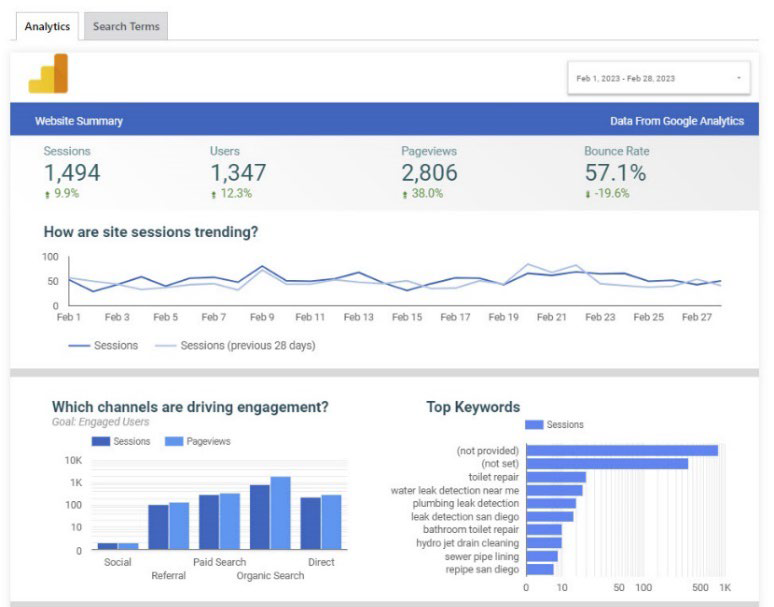Click the Feb 21 axis label on trend chart
The height and width of the screenshot is (607, 774).
[551, 317]
